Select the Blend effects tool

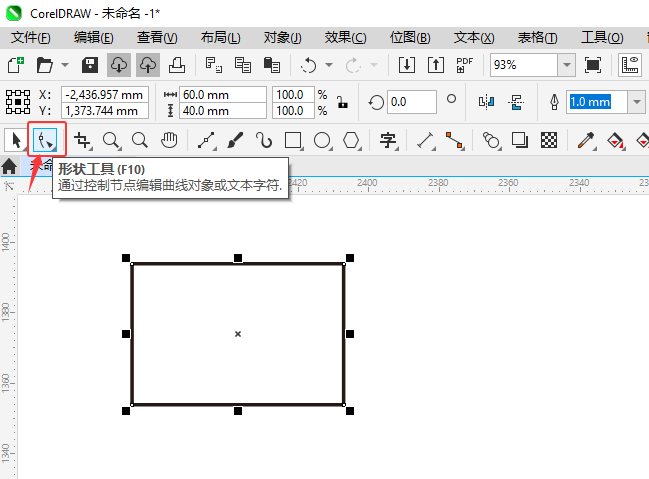(x=491, y=140)
